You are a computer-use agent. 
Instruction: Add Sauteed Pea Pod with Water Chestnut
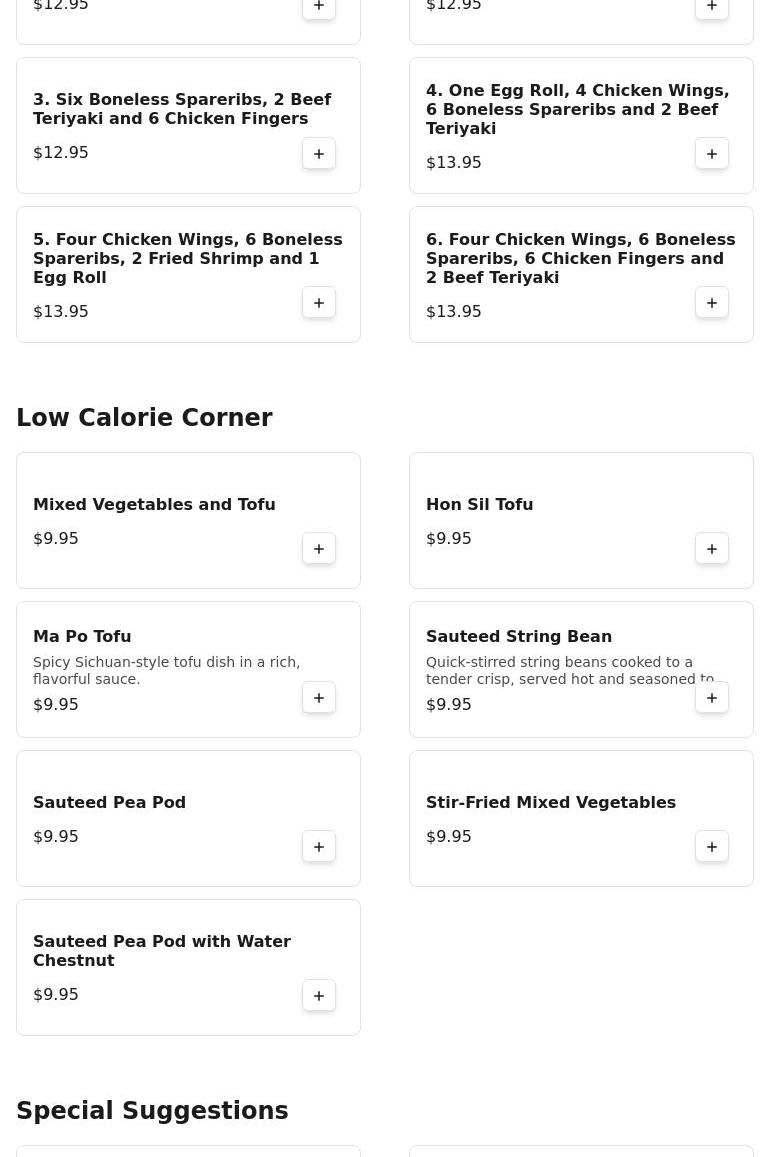click(319, 996)
